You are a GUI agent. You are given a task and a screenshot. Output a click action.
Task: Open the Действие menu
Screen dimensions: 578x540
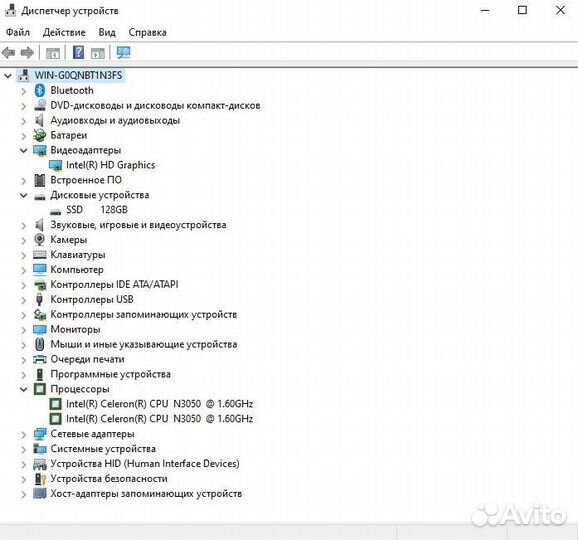tap(64, 32)
